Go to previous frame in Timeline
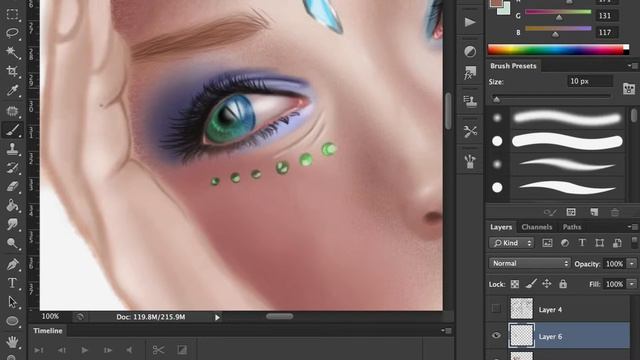Screen dimensions: 640x360 (62, 350)
